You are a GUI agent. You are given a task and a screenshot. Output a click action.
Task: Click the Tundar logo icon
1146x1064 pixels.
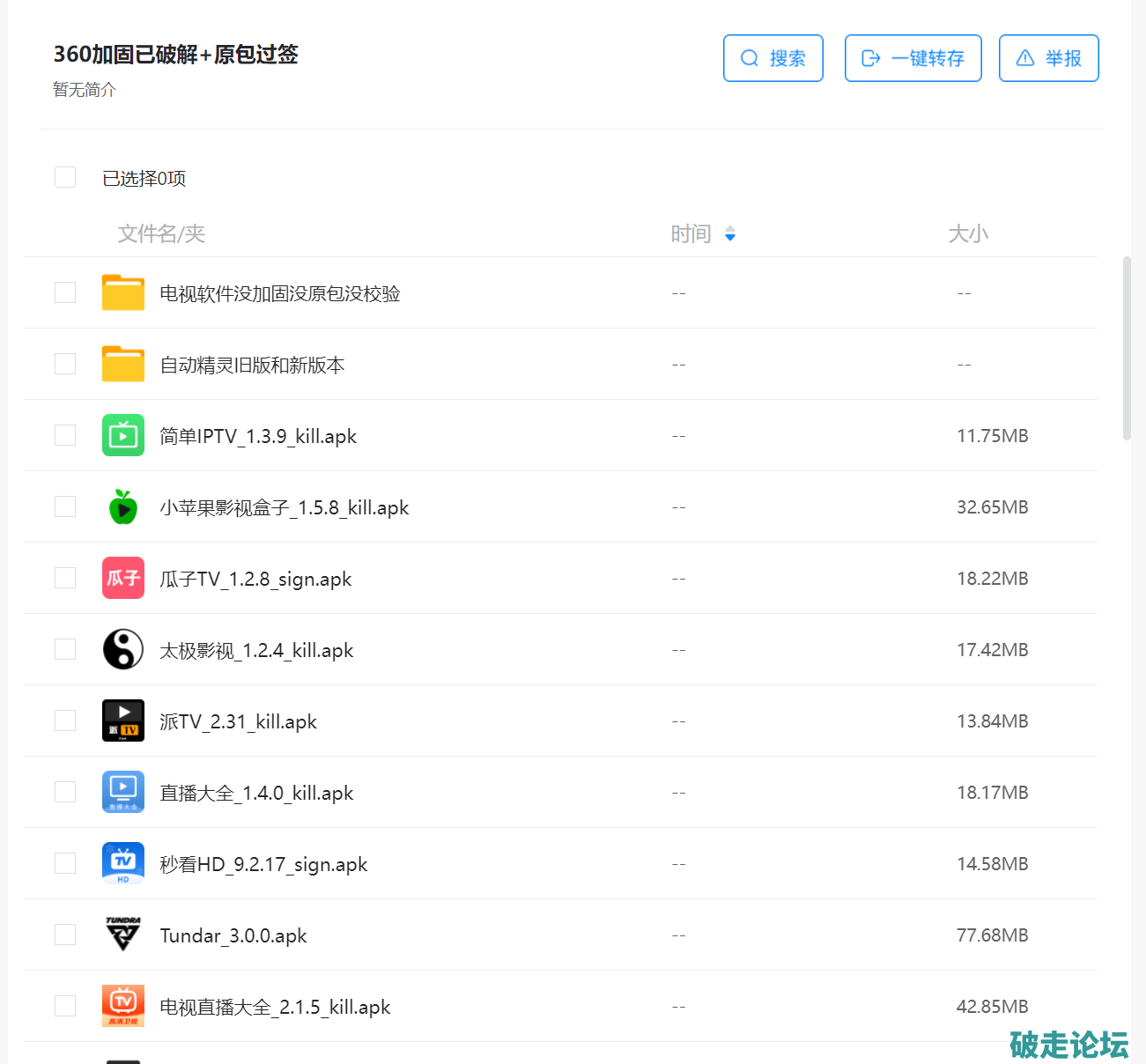[123, 935]
